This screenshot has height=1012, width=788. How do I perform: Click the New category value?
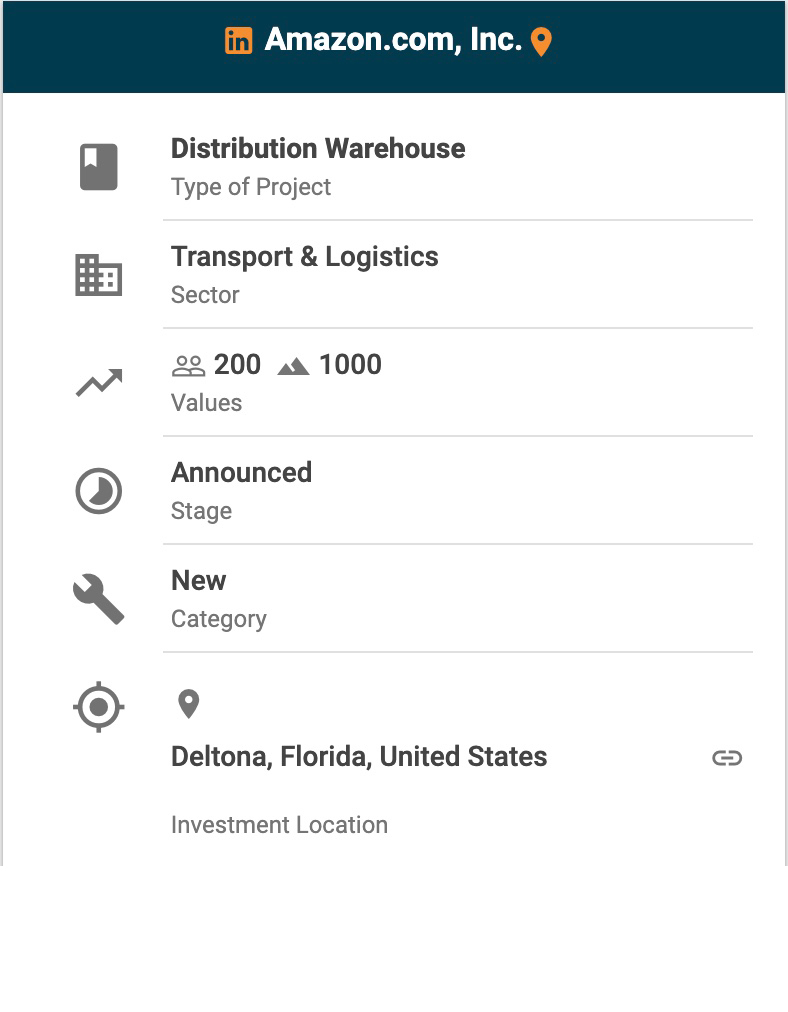coord(199,581)
